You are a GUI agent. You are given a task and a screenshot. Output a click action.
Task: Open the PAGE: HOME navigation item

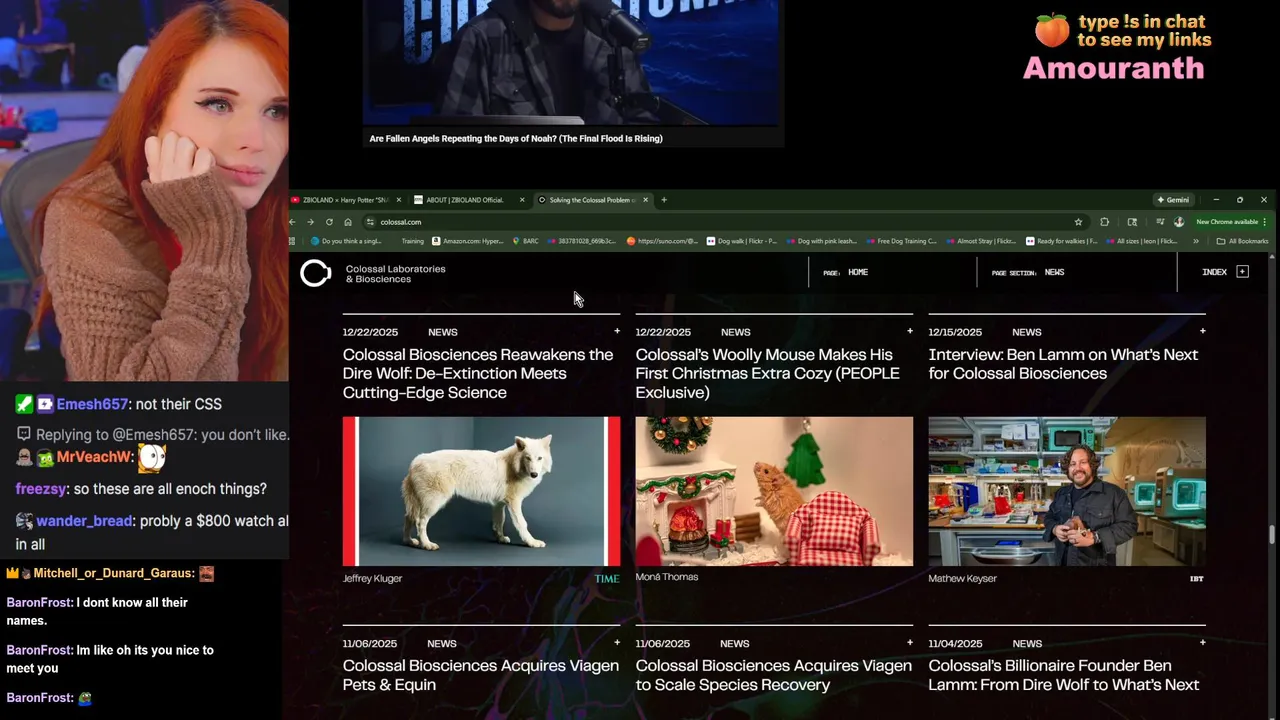click(x=845, y=272)
